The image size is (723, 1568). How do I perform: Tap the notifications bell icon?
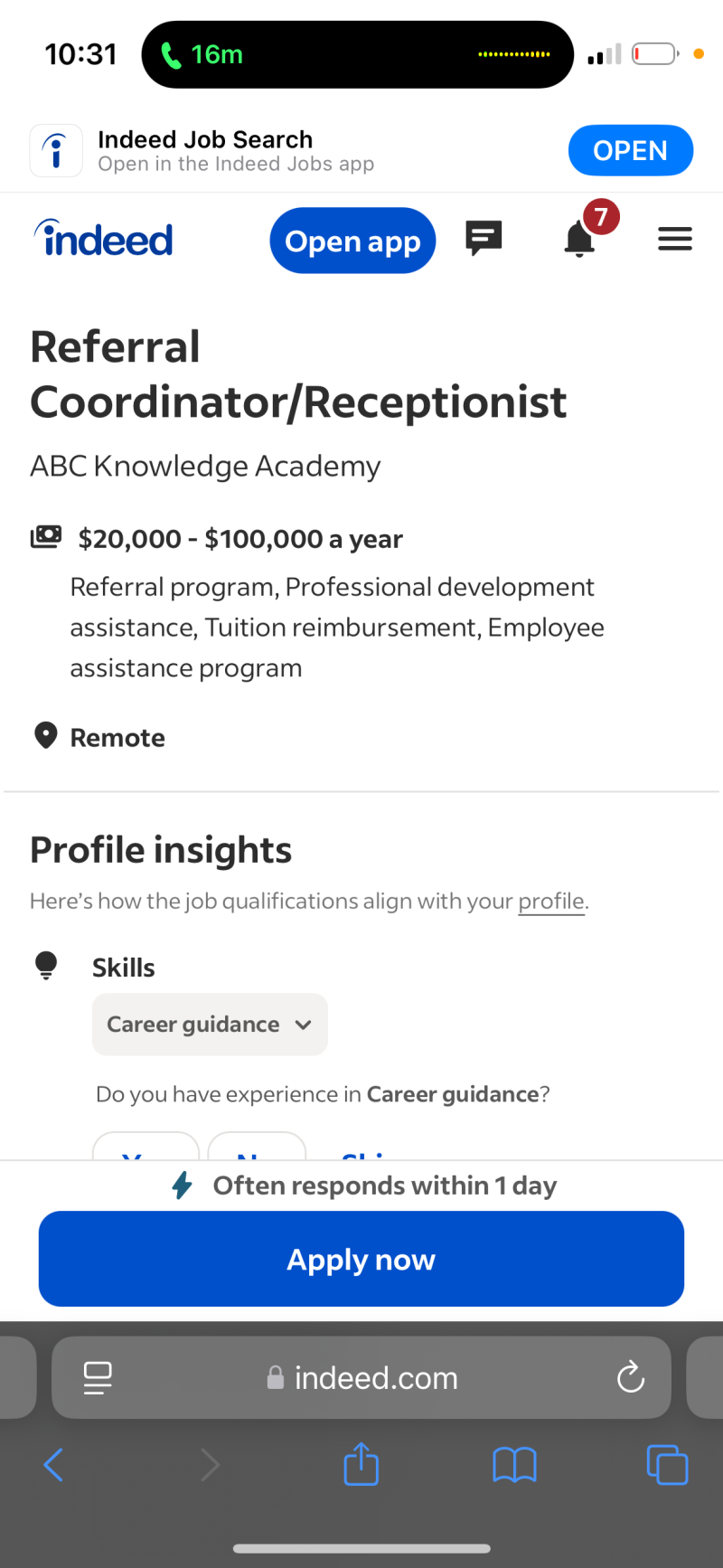[x=579, y=240]
